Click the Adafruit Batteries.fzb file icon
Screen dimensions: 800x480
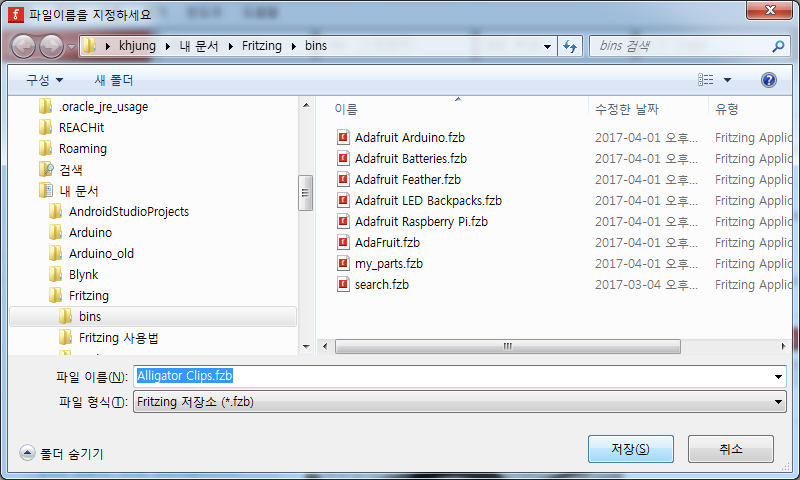point(343,158)
